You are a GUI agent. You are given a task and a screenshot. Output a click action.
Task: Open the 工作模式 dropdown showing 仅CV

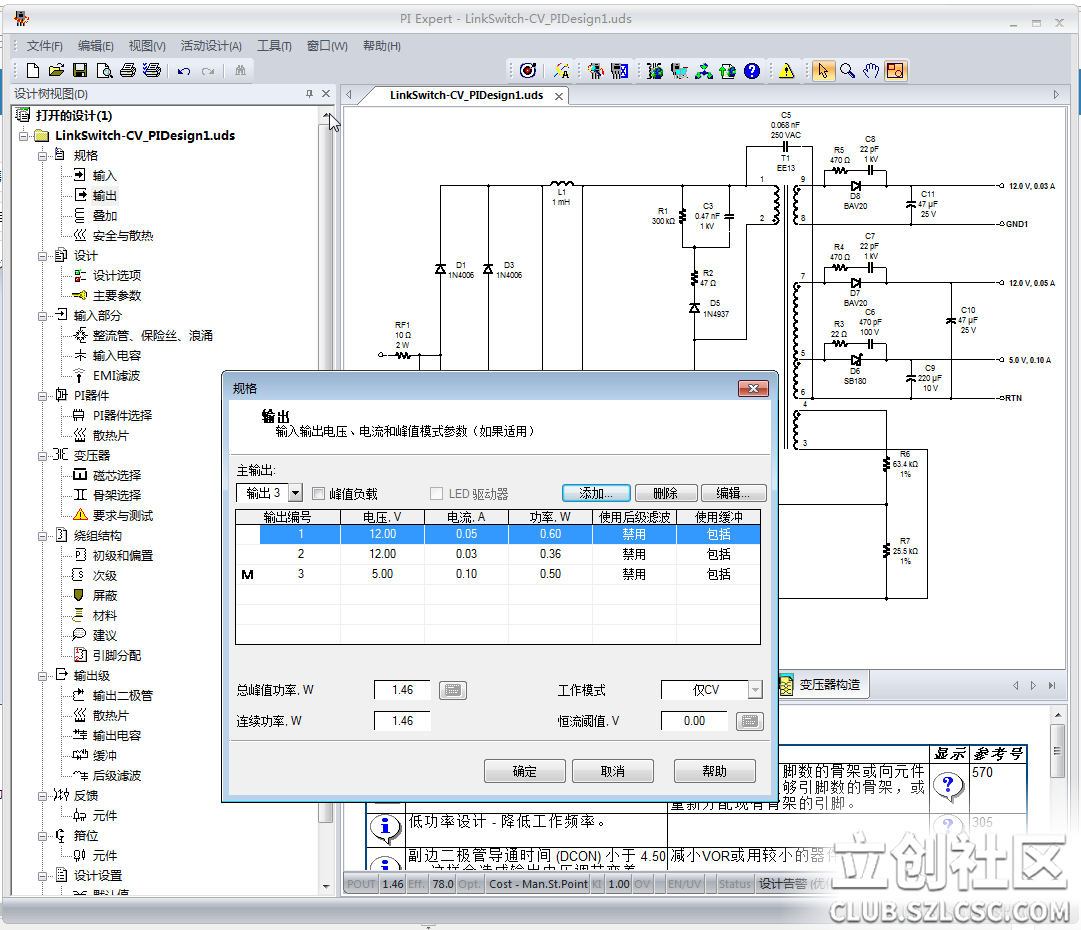click(756, 690)
